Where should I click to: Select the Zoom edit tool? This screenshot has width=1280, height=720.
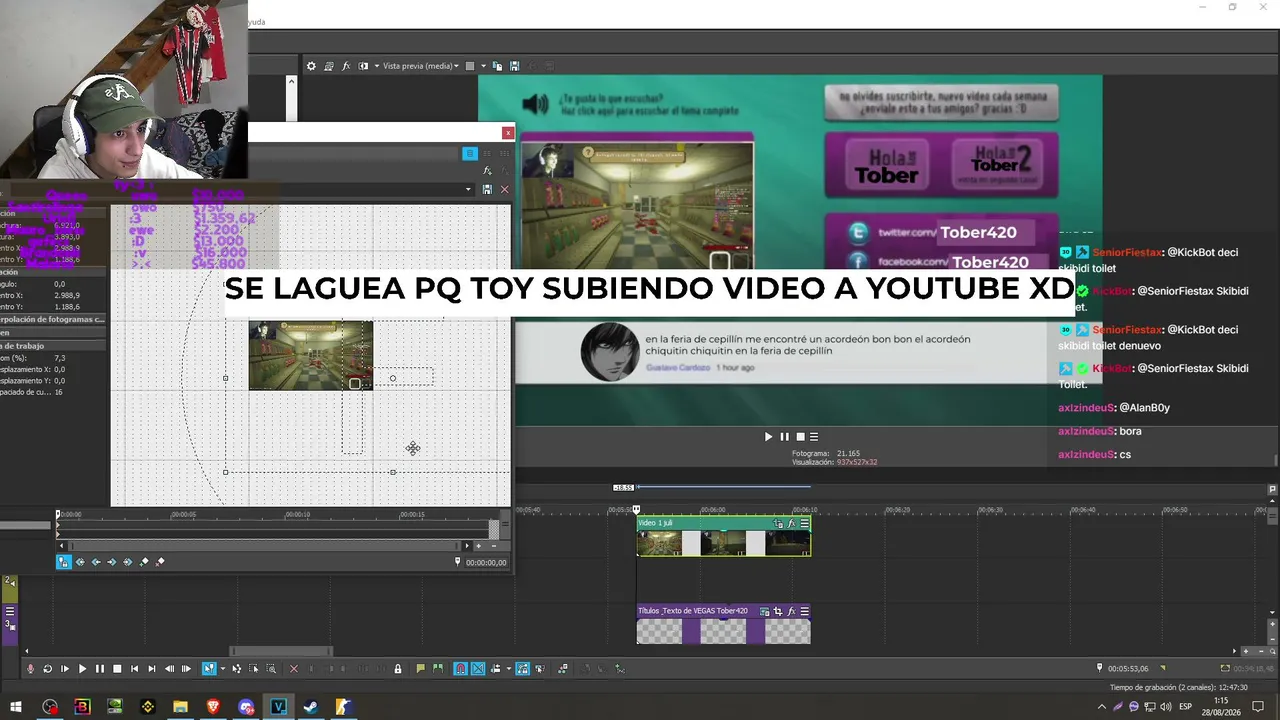point(271,668)
